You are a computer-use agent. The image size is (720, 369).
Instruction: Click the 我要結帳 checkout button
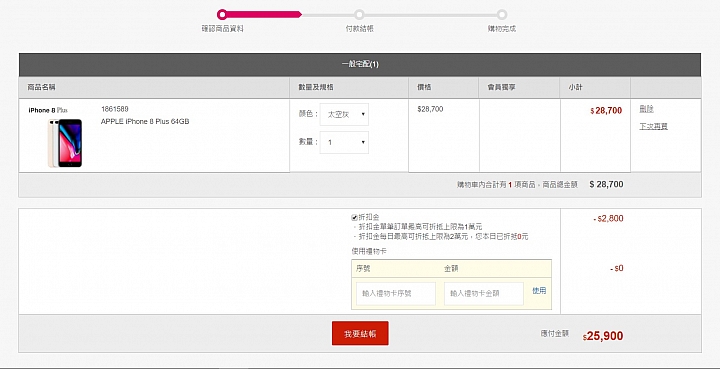click(x=360, y=333)
